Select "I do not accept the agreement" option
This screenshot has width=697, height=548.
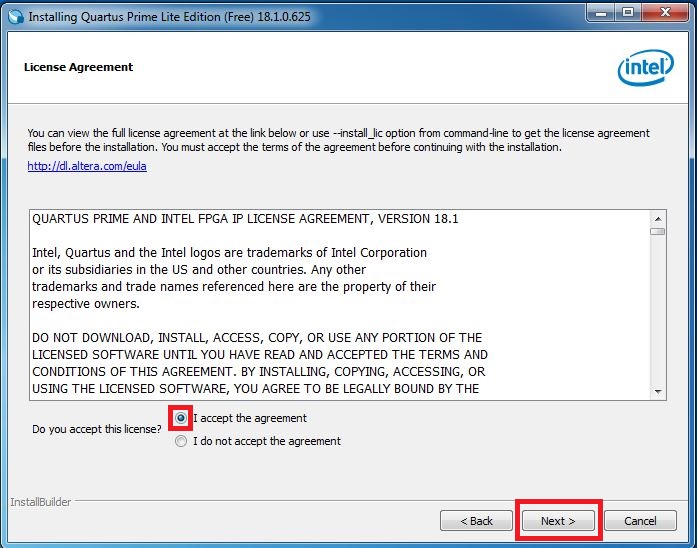[181, 441]
